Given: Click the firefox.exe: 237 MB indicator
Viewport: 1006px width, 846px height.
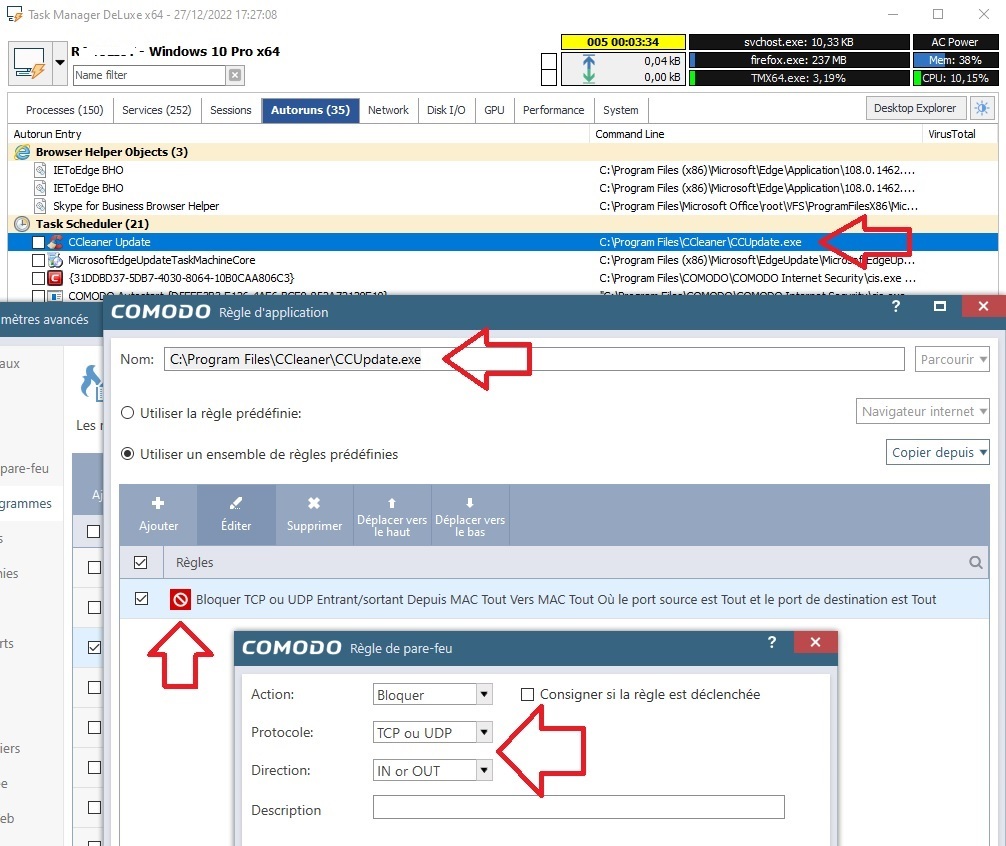Looking at the screenshot, I should [x=799, y=60].
